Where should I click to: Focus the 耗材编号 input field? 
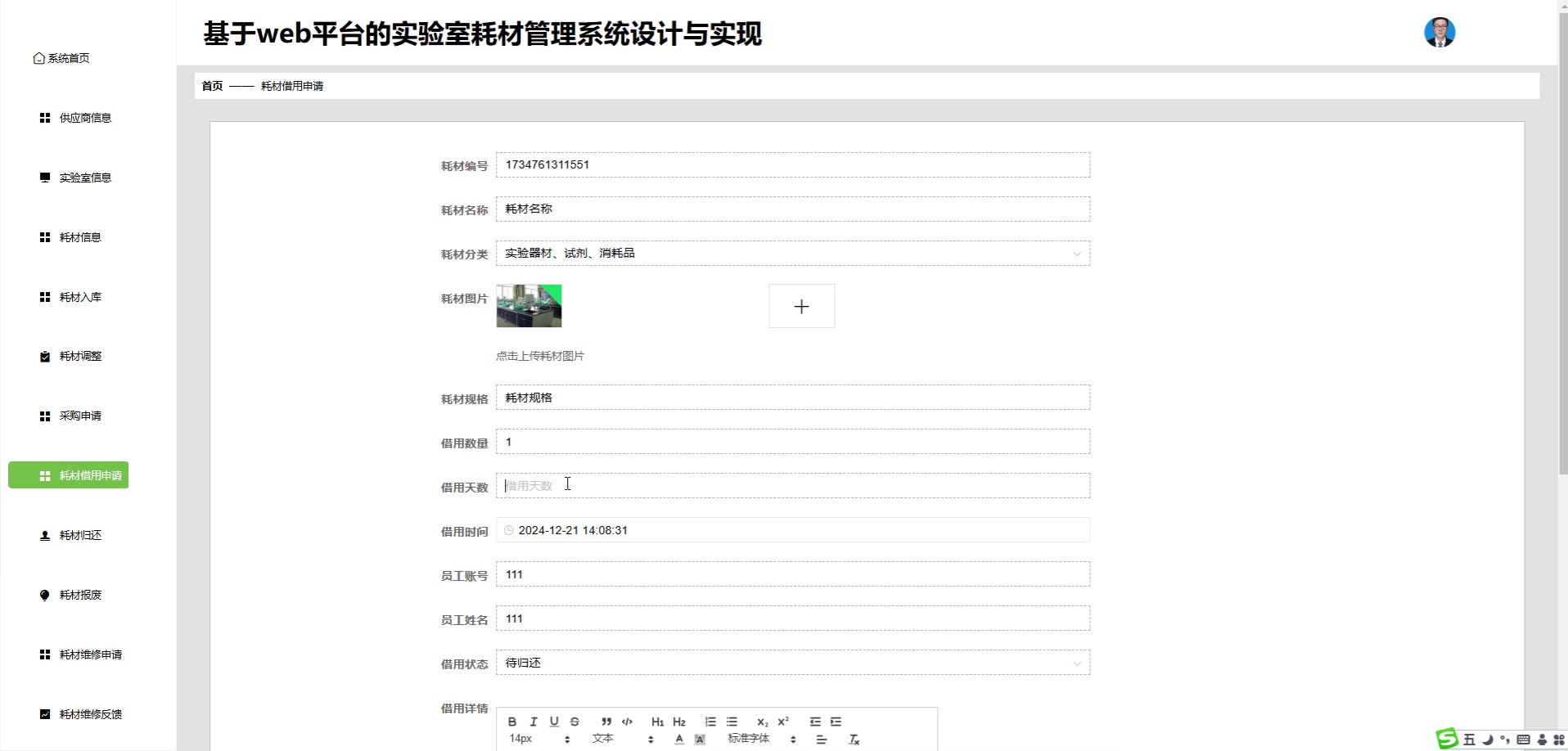792,165
